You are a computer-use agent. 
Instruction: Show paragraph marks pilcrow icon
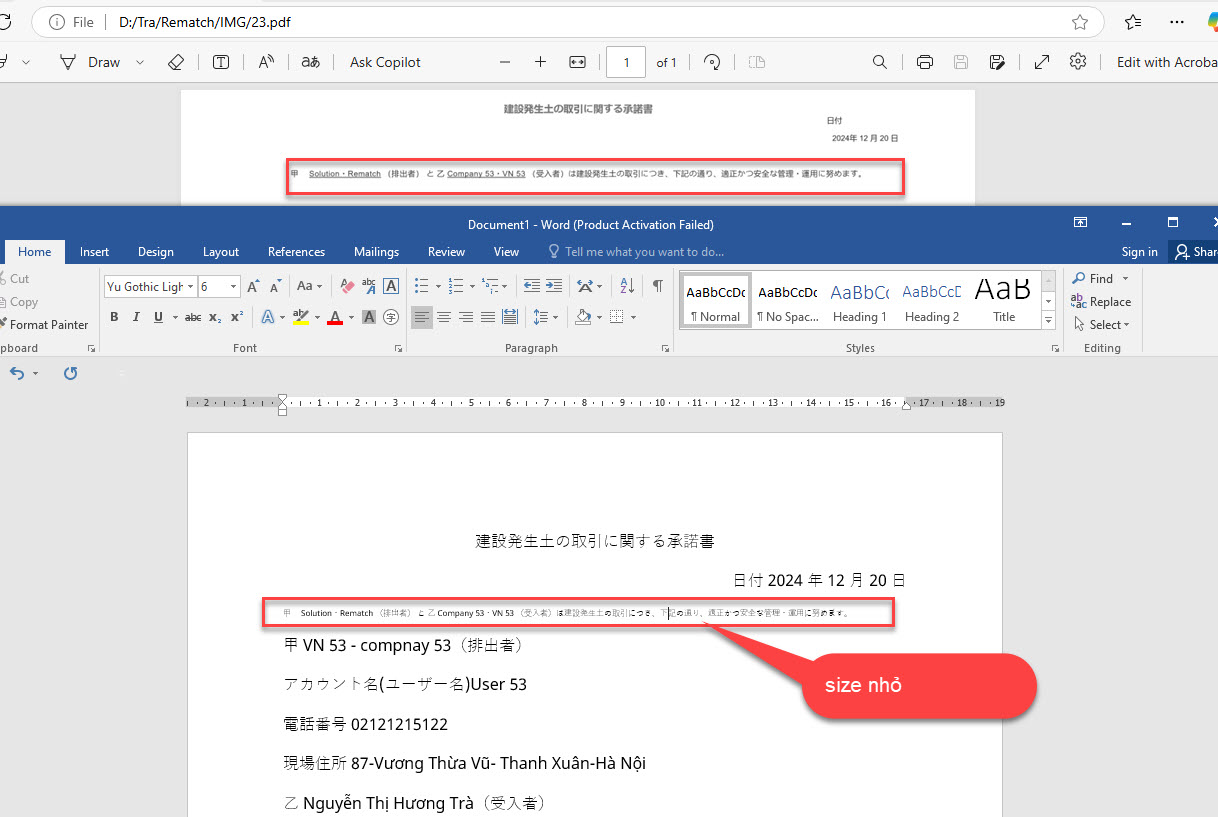(x=657, y=286)
